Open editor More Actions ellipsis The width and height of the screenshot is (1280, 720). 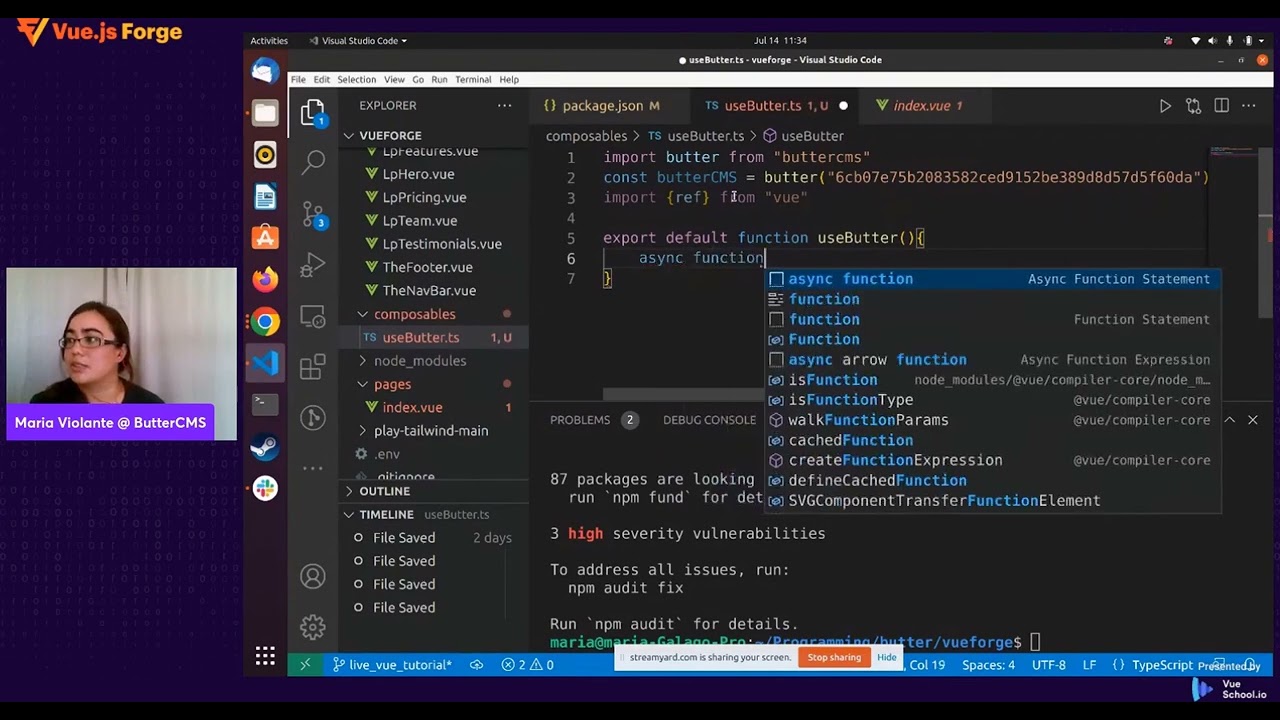[x=1248, y=105]
